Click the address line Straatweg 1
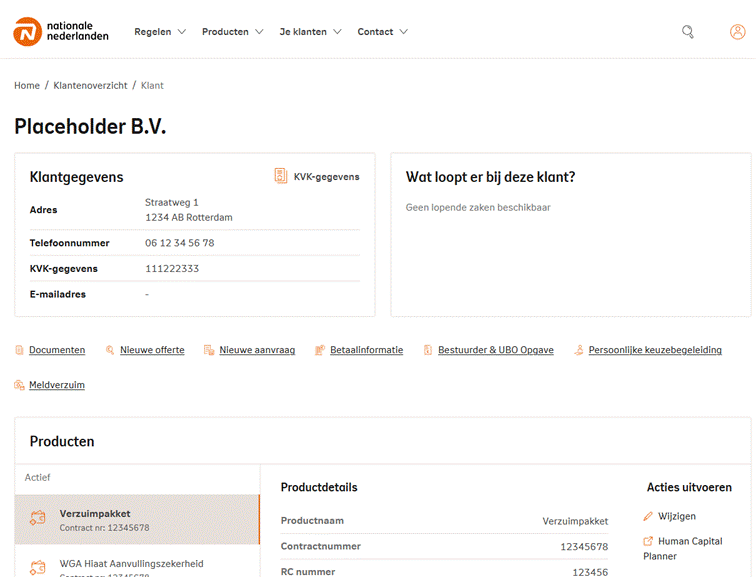Image resolution: width=756 pixels, height=577 pixels. (x=172, y=202)
